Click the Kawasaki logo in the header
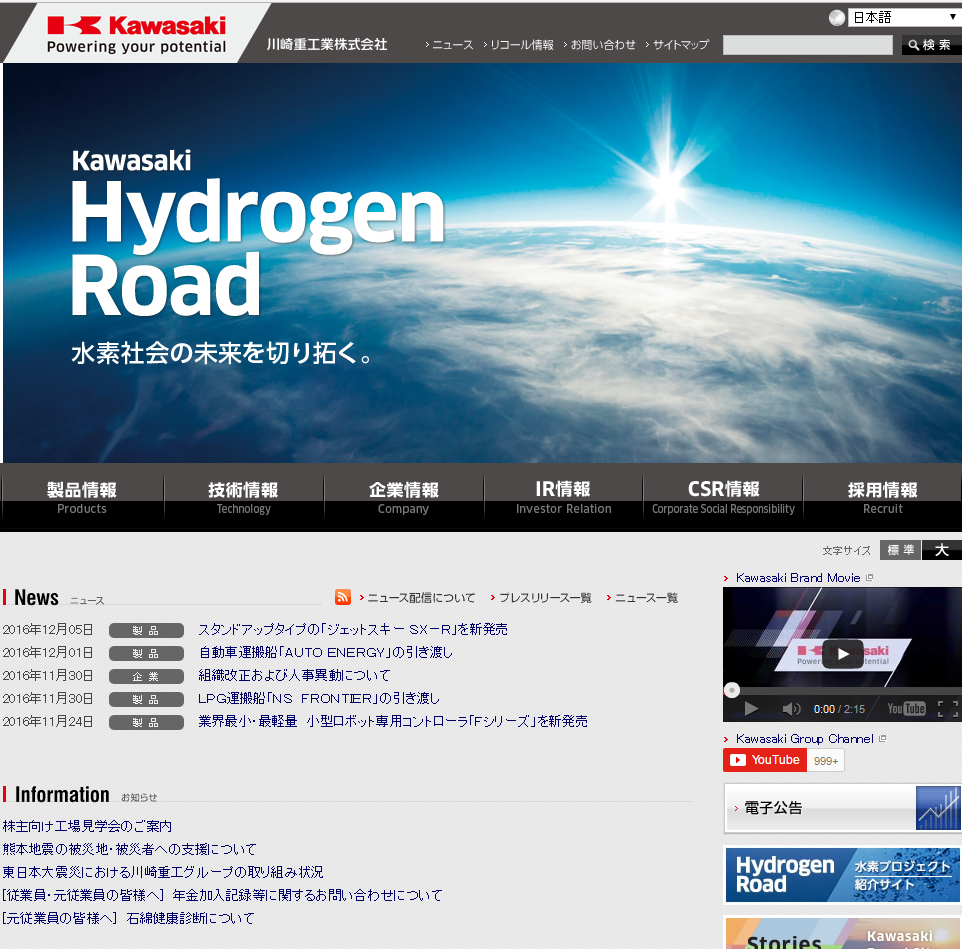The height and width of the screenshot is (949, 962). [137, 34]
